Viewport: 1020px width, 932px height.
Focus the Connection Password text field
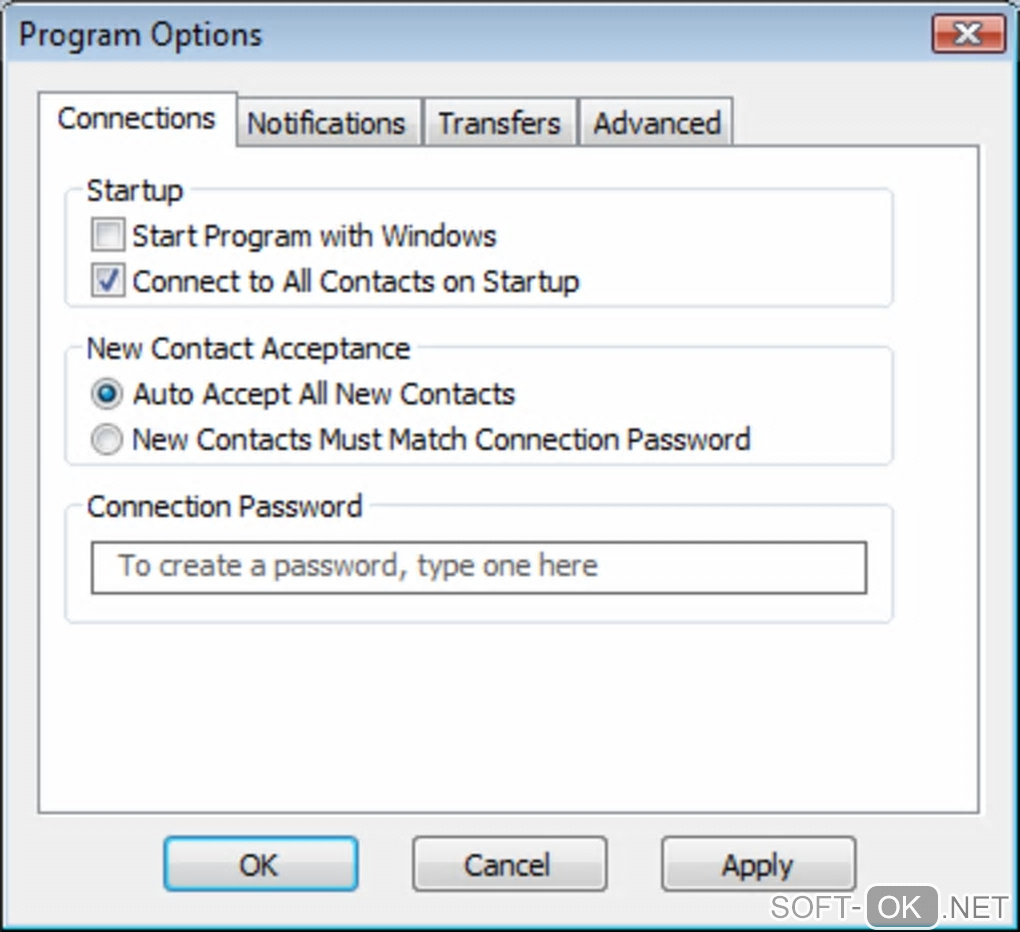tap(478, 567)
